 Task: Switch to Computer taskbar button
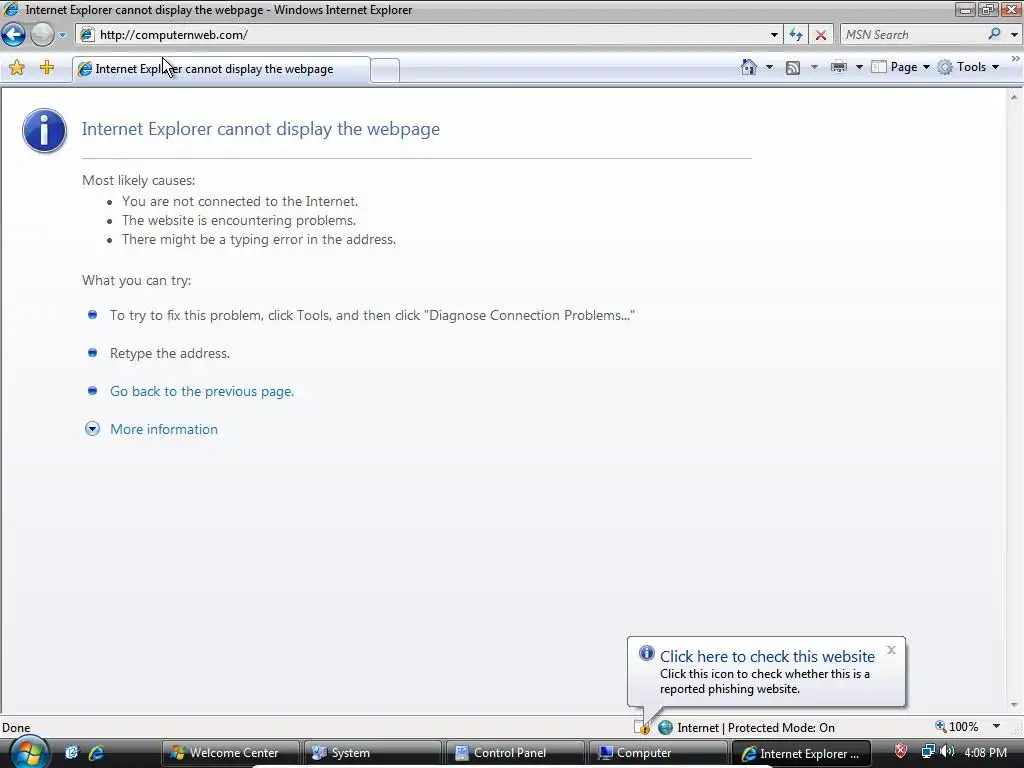(x=658, y=753)
